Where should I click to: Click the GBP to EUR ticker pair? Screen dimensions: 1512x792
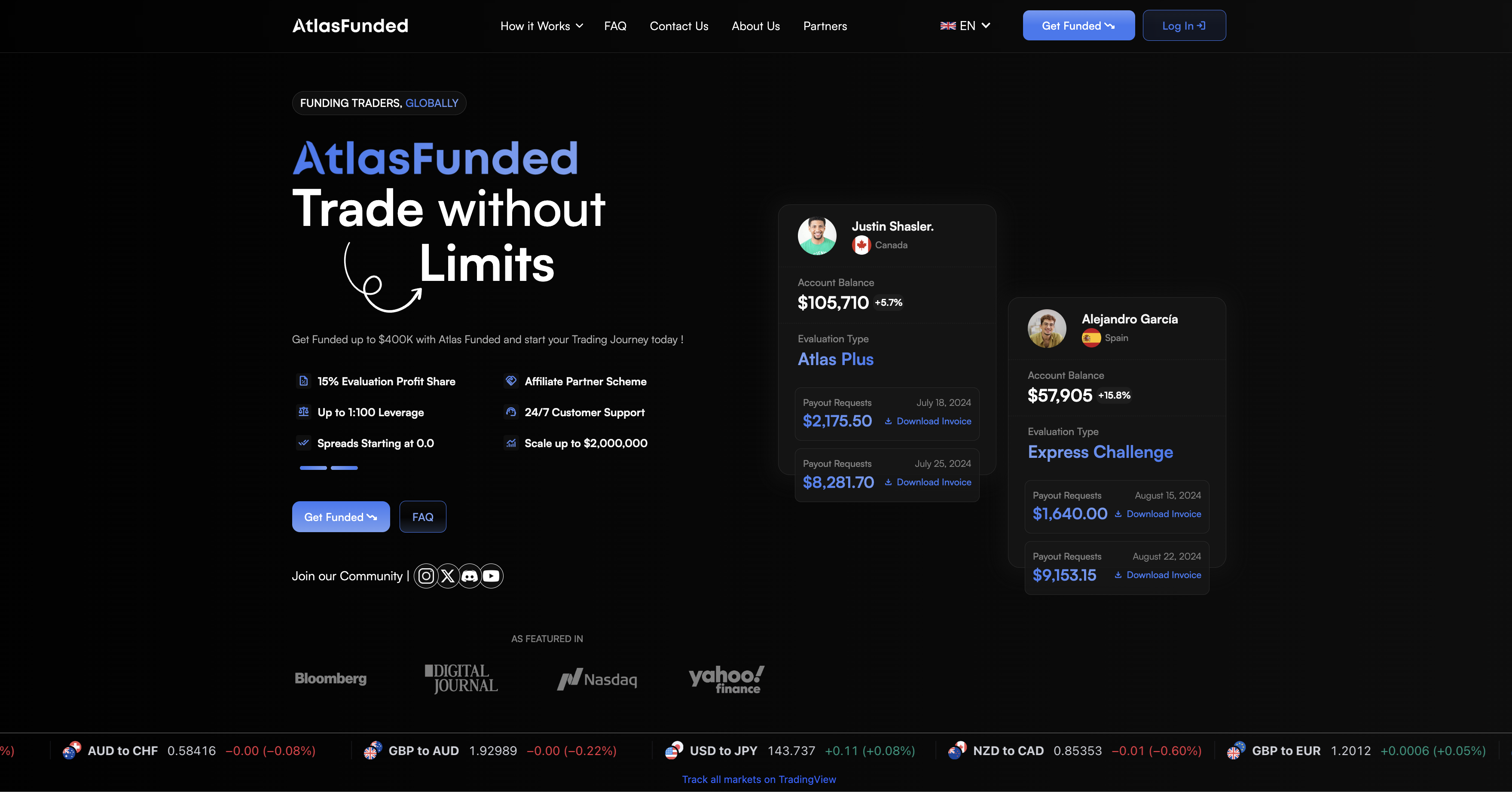point(1286,751)
